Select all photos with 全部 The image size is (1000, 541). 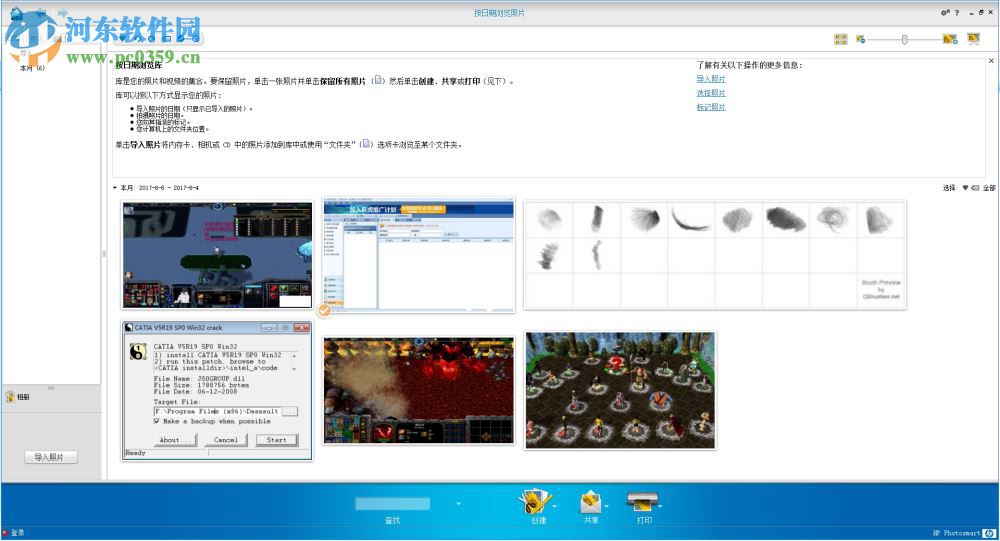coord(989,188)
